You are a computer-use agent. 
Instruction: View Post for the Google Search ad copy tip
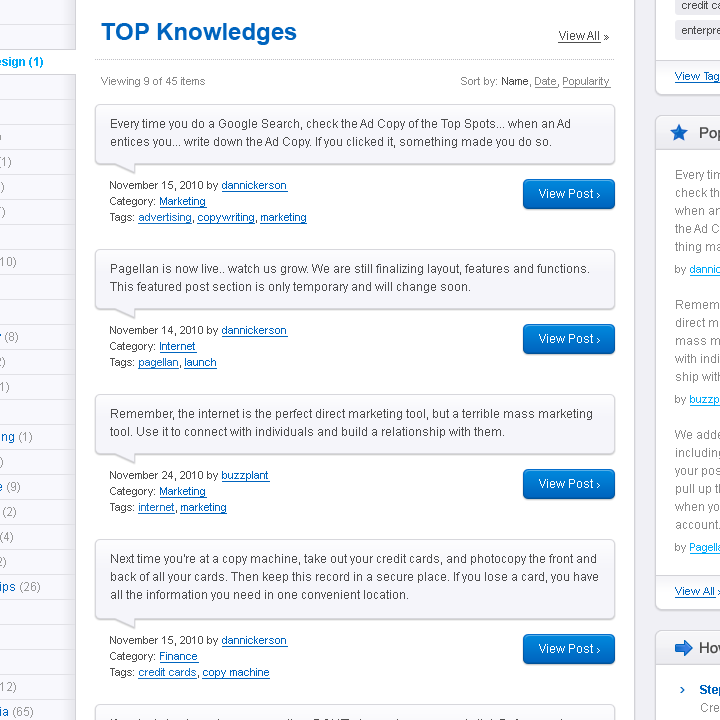coord(568,194)
